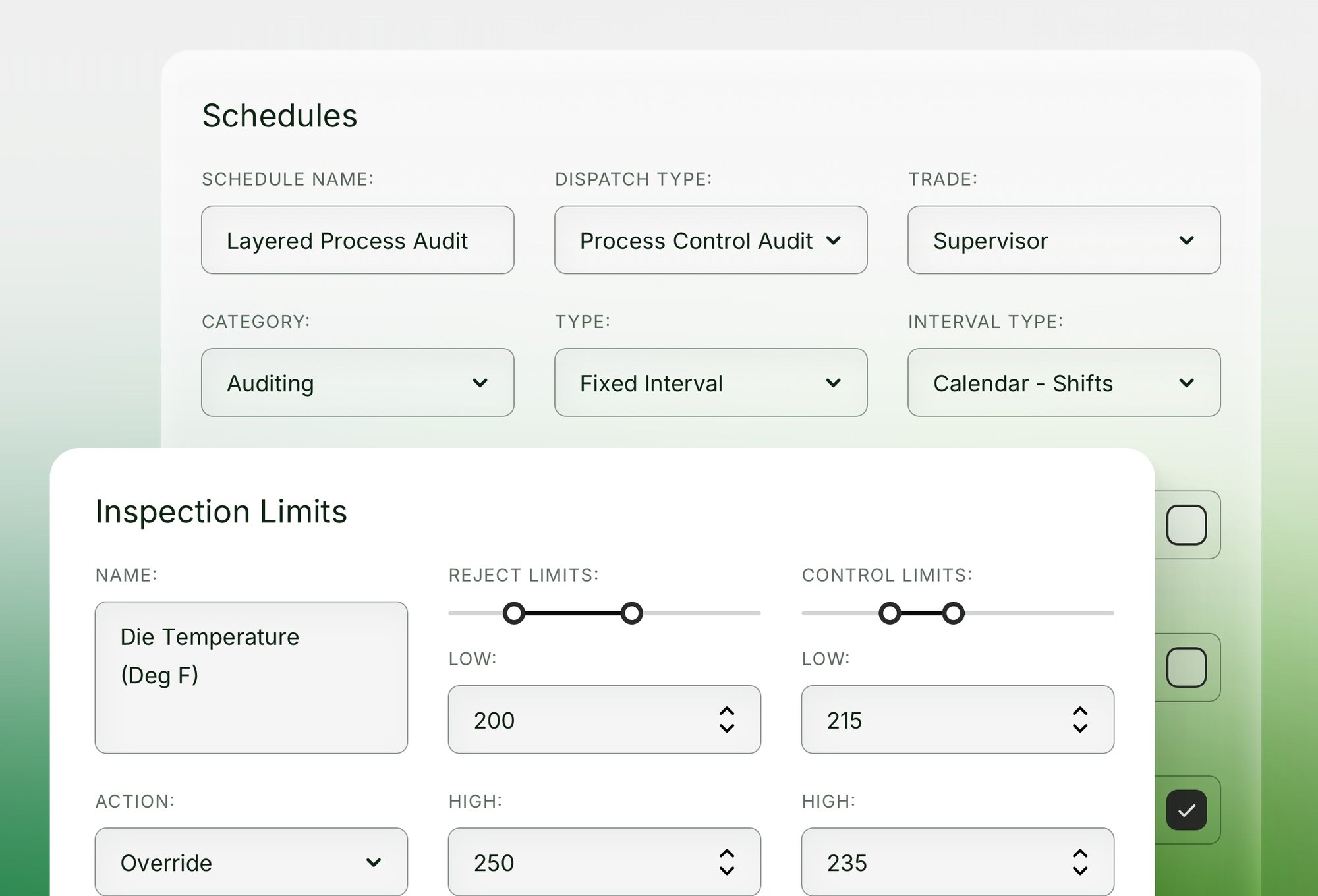Decrease the Reject Limits Low value 200
Screen dimensions: 1318x896
(x=727, y=728)
